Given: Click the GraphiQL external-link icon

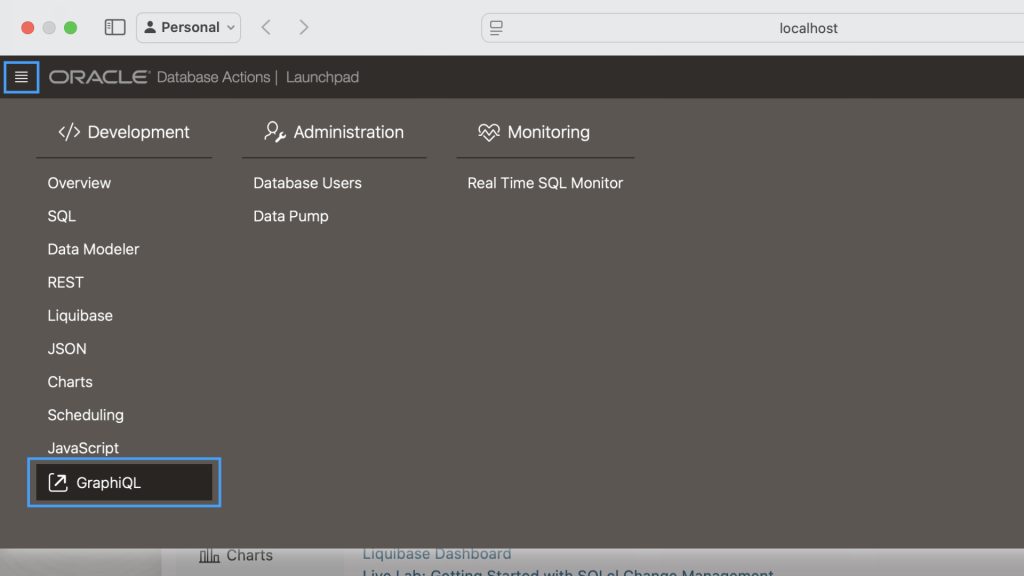Looking at the screenshot, I should [x=57, y=483].
